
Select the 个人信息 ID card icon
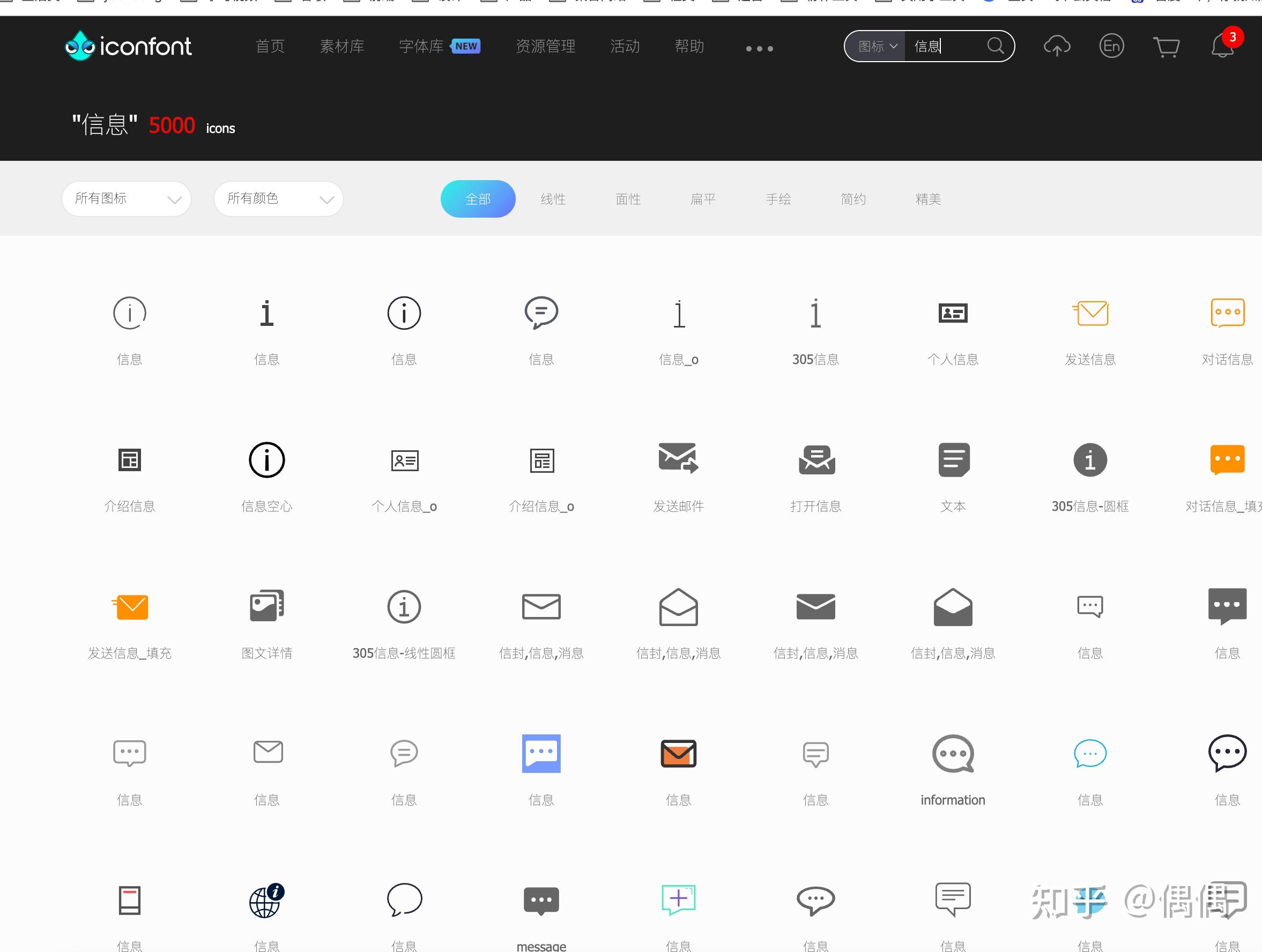click(x=953, y=313)
